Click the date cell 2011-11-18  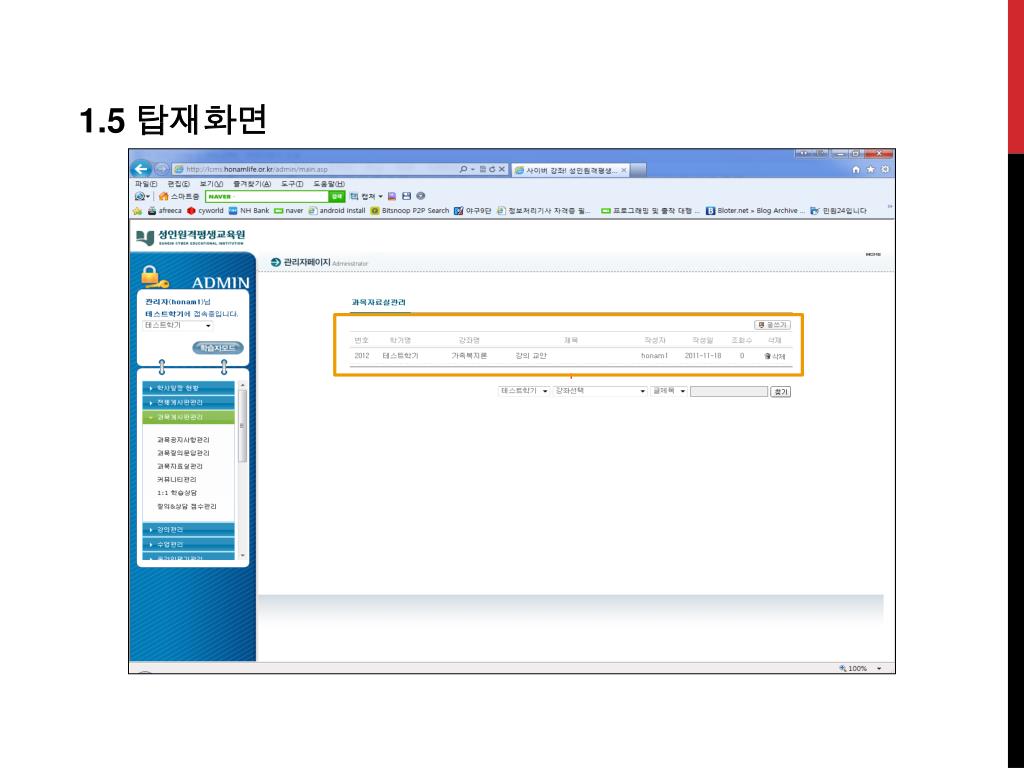tap(703, 356)
